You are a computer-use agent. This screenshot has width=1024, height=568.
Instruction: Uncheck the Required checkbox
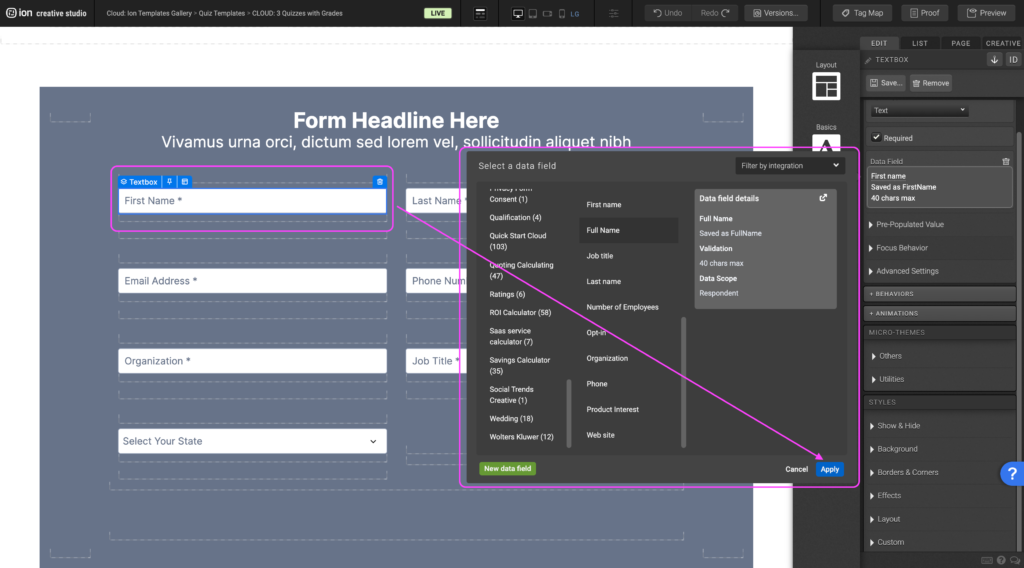[877, 138]
